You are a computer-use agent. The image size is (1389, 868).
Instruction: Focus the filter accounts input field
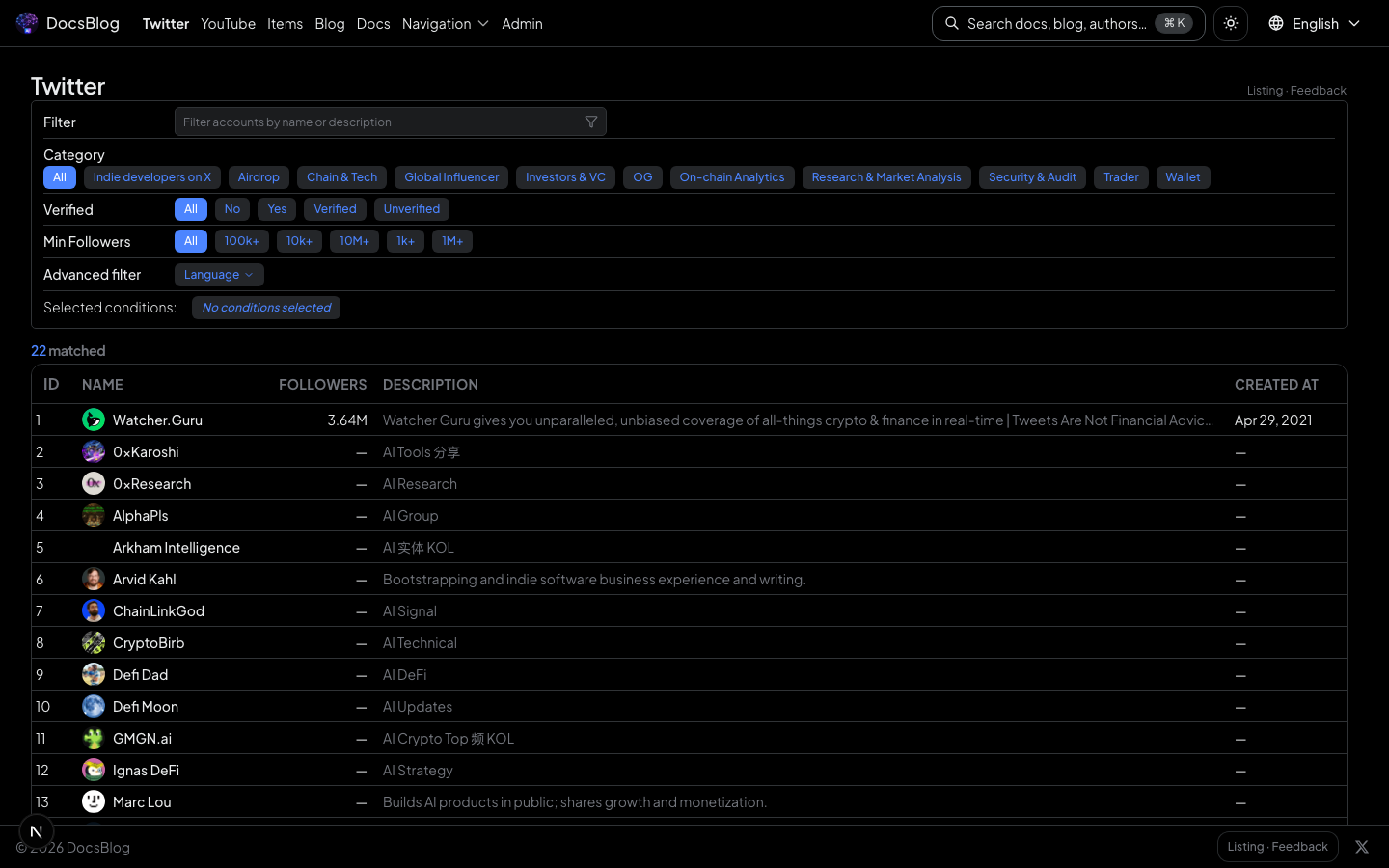point(381,122)
